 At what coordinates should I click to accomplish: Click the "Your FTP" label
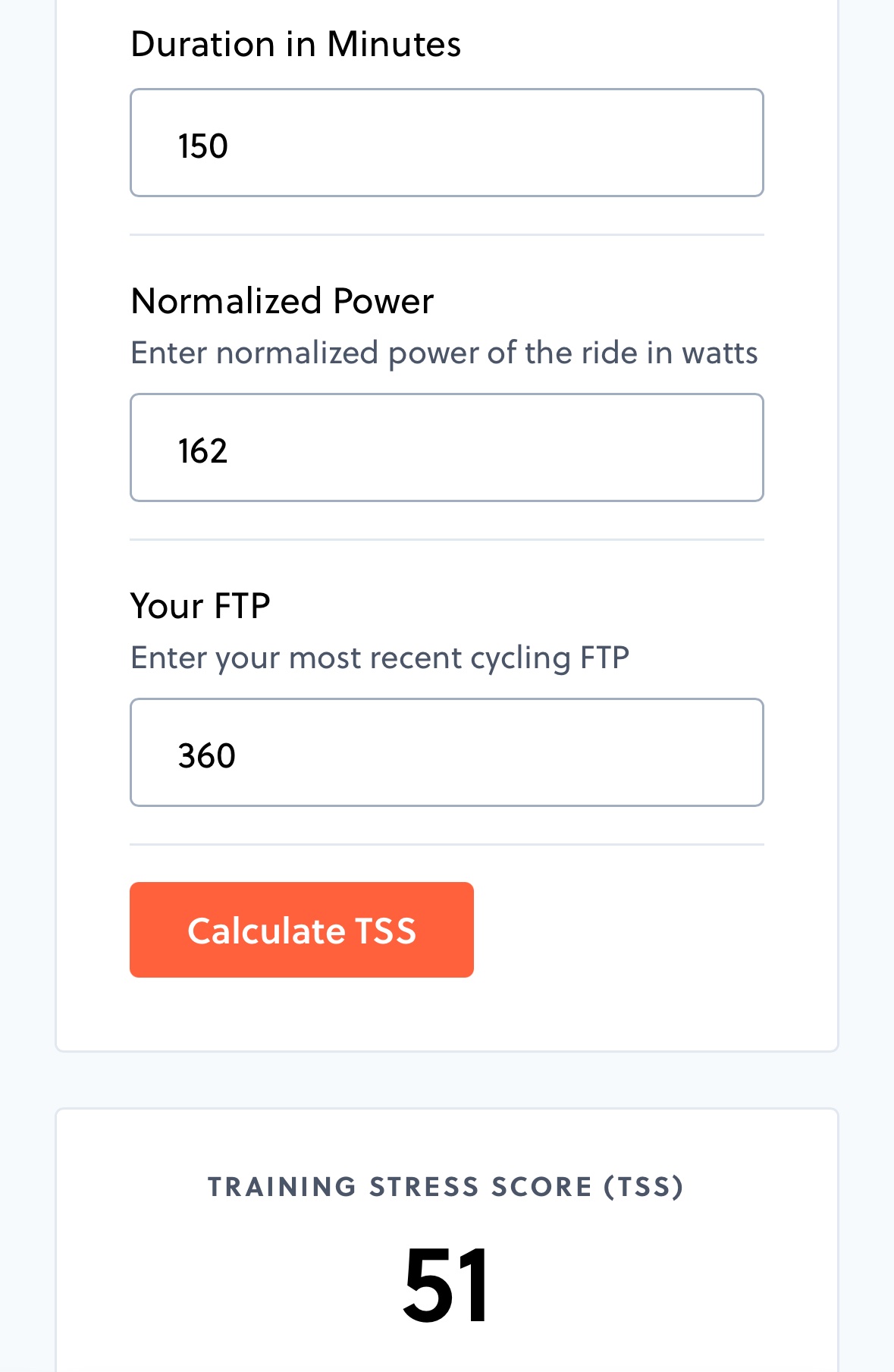200,606
